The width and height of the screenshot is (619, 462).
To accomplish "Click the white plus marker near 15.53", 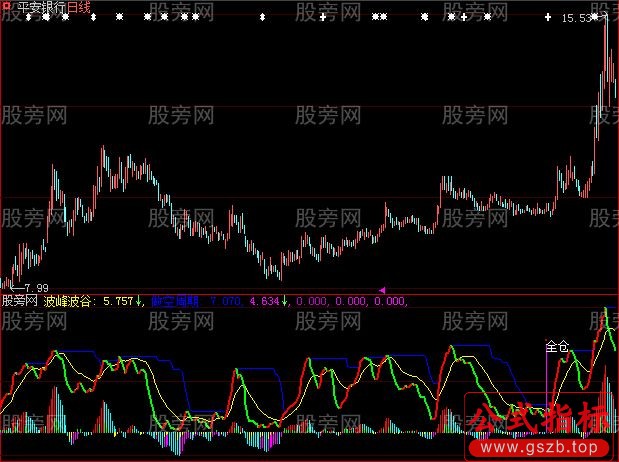I will [x=548, y=18].
